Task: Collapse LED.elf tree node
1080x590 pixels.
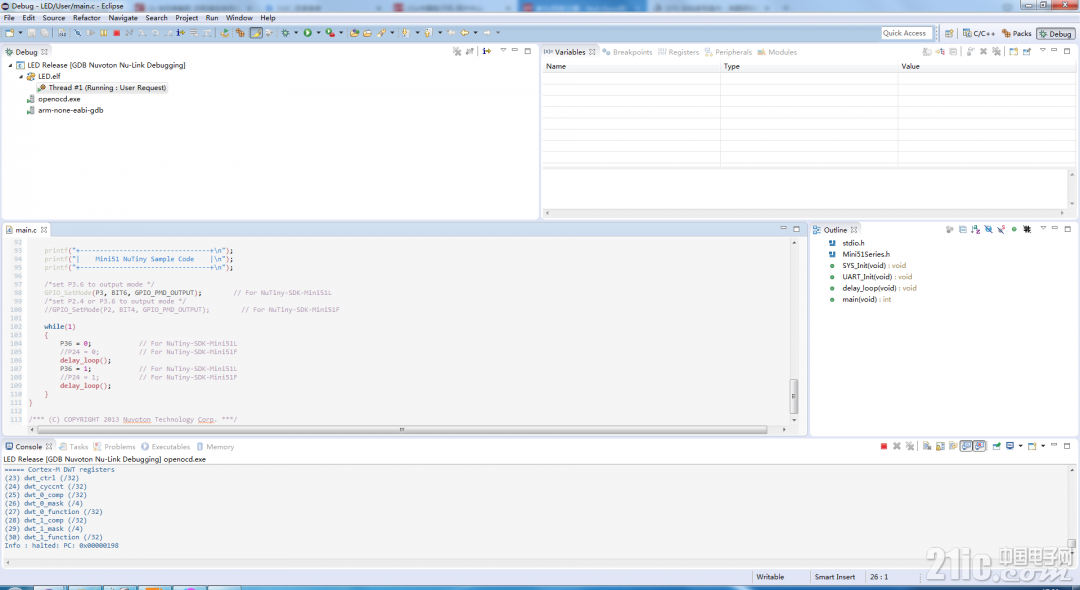Action: point(21,76)
